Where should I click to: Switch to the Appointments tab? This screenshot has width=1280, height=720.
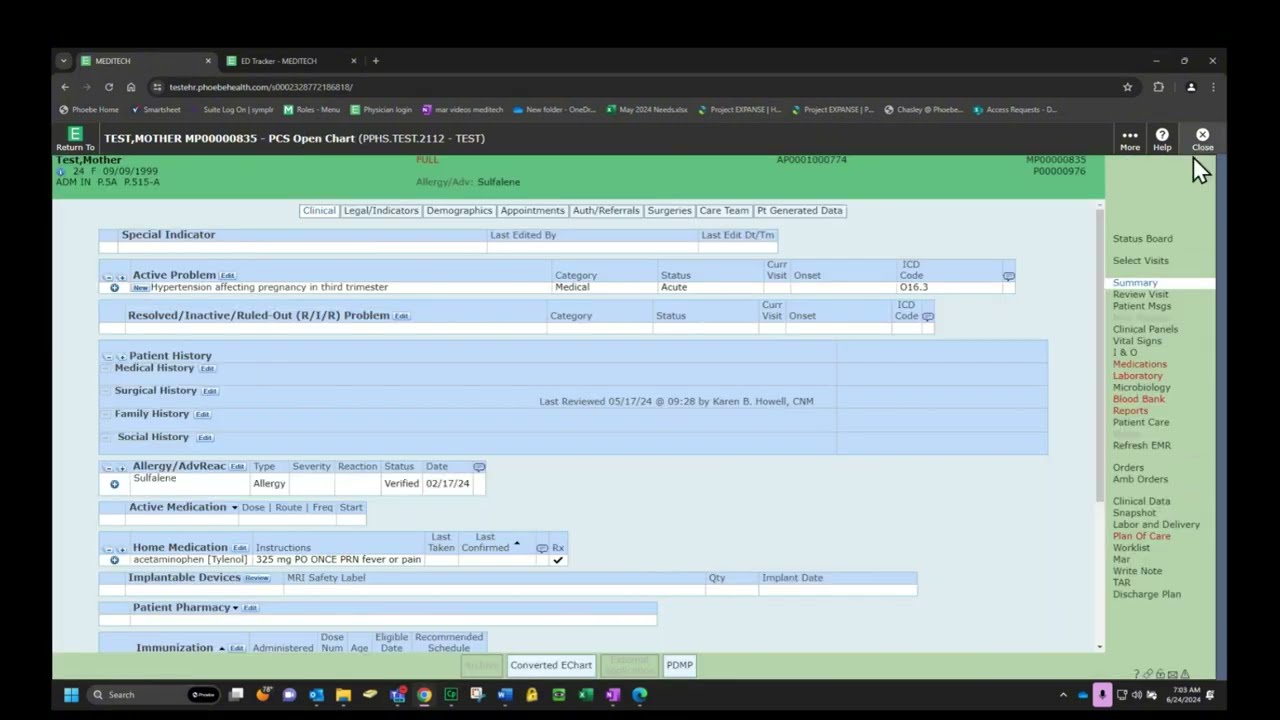click(532, 211)
